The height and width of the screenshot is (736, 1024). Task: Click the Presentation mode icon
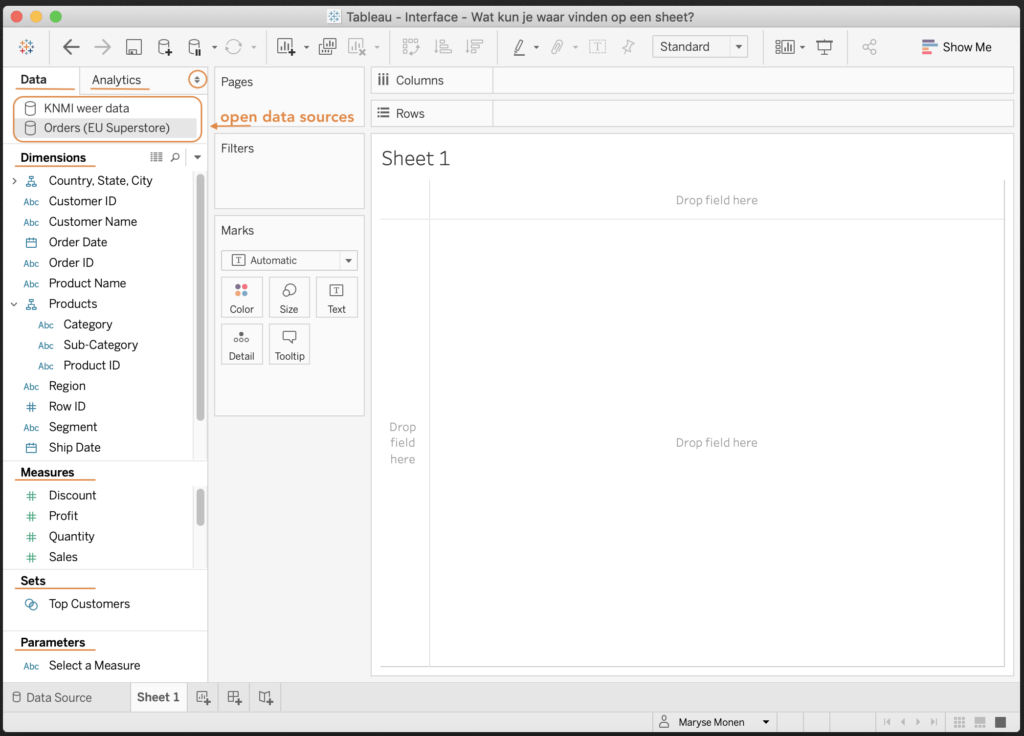824,47
